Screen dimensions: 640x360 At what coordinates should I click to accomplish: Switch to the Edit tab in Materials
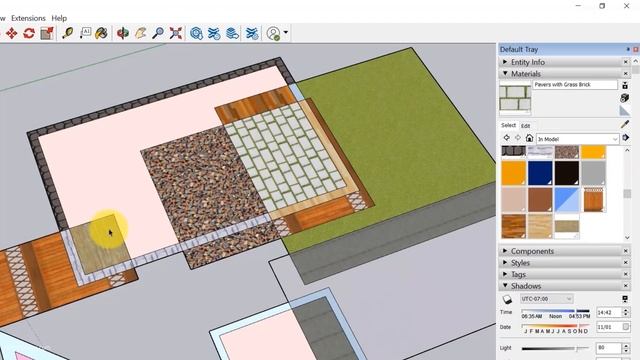(x=525, y=126)
